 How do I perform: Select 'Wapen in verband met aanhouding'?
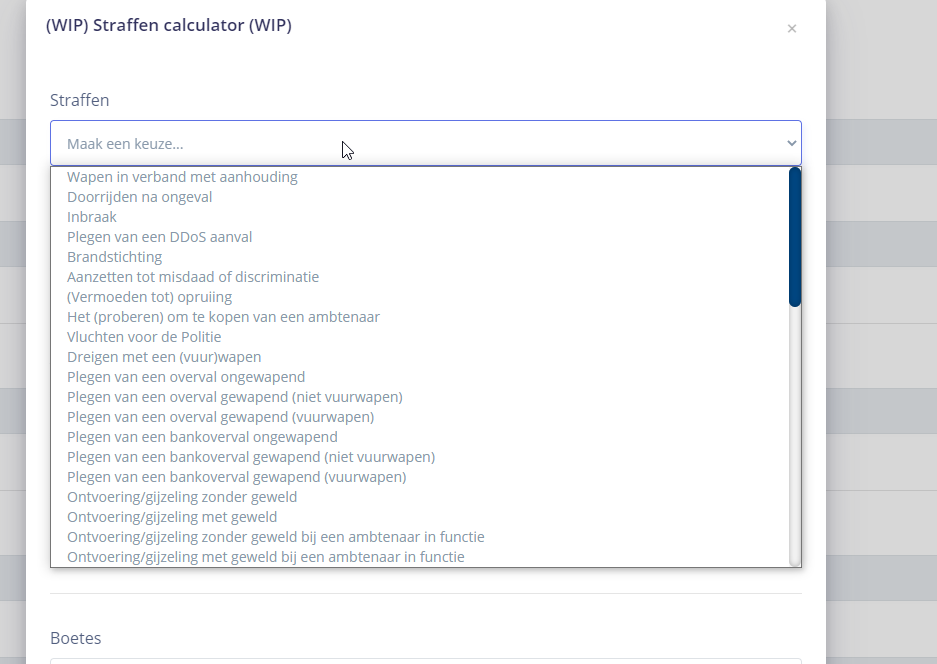pos(182,177)
